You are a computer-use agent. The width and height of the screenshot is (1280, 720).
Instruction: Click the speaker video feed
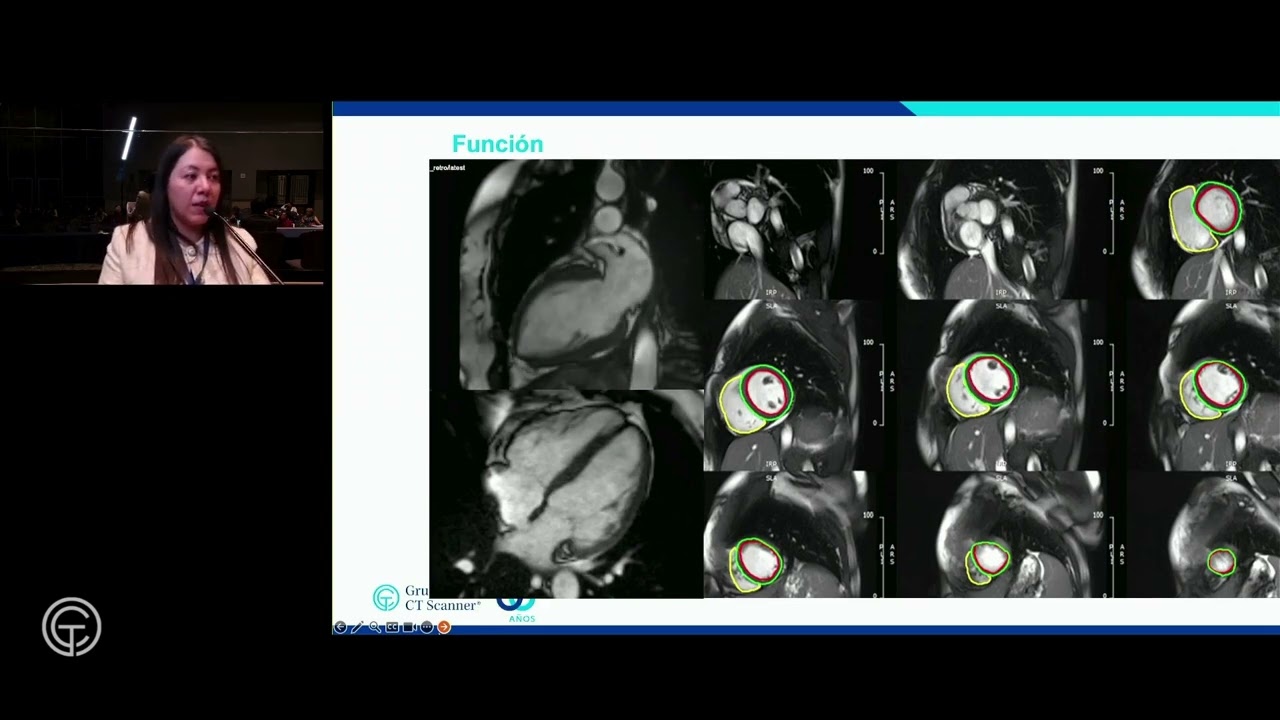tap(162, 193)
